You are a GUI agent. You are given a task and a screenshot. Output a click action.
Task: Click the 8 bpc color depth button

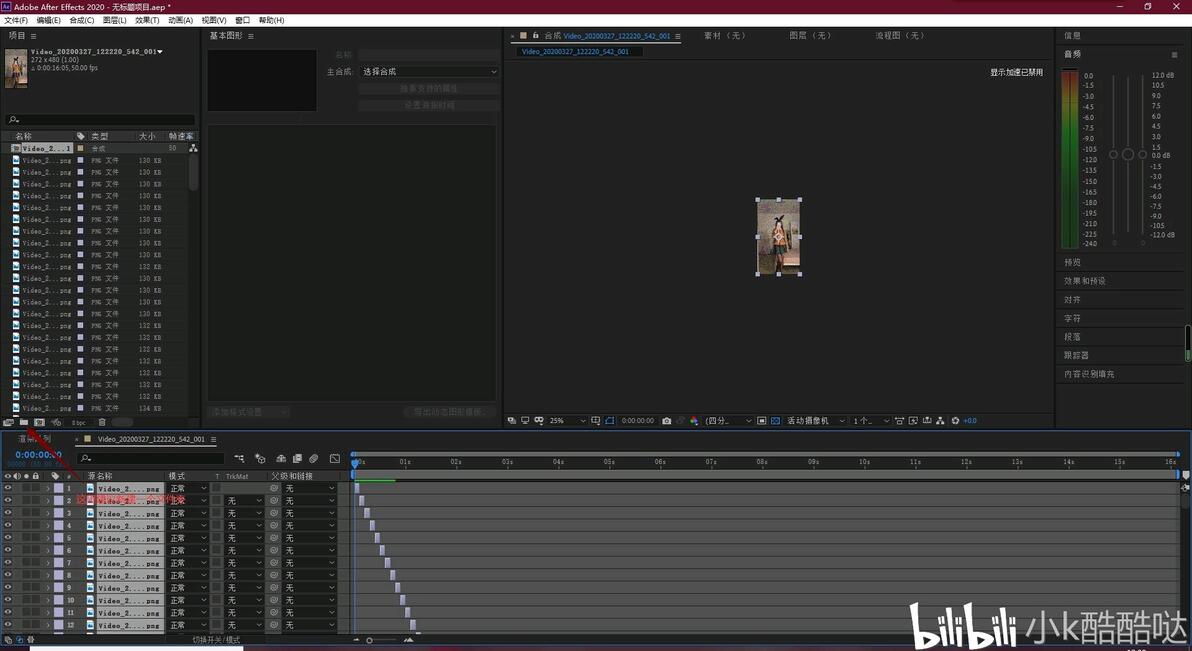click(78, 423)
